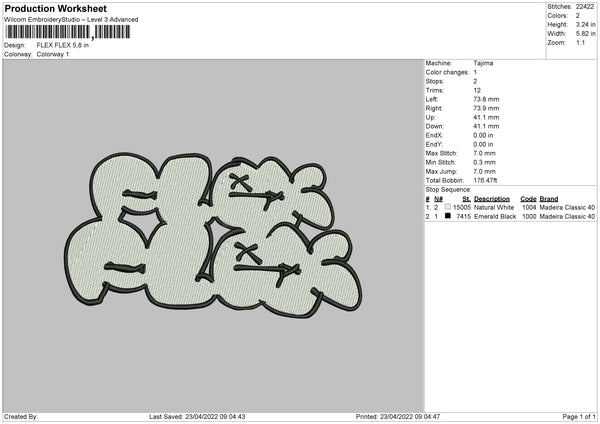Click the EndY value 0.00 in

[483, 144]
